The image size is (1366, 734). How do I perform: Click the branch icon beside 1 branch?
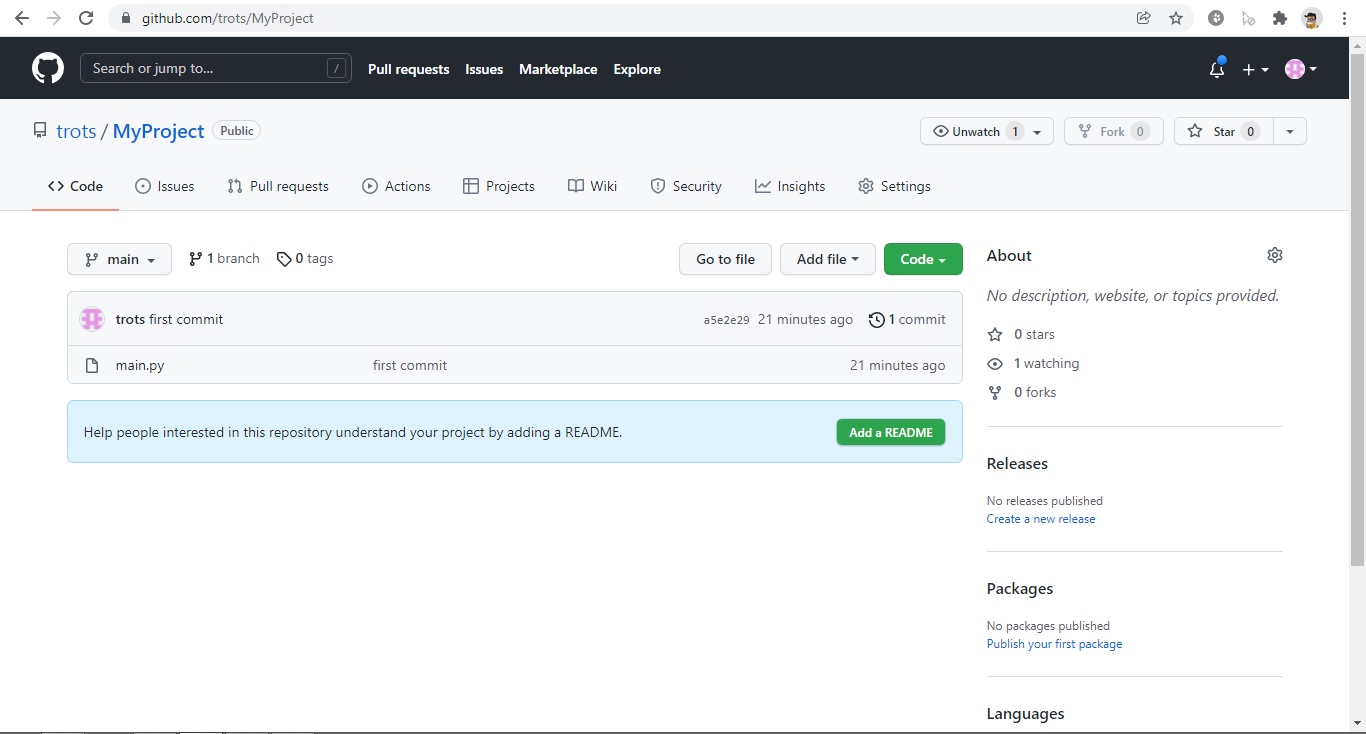(196, 259)
